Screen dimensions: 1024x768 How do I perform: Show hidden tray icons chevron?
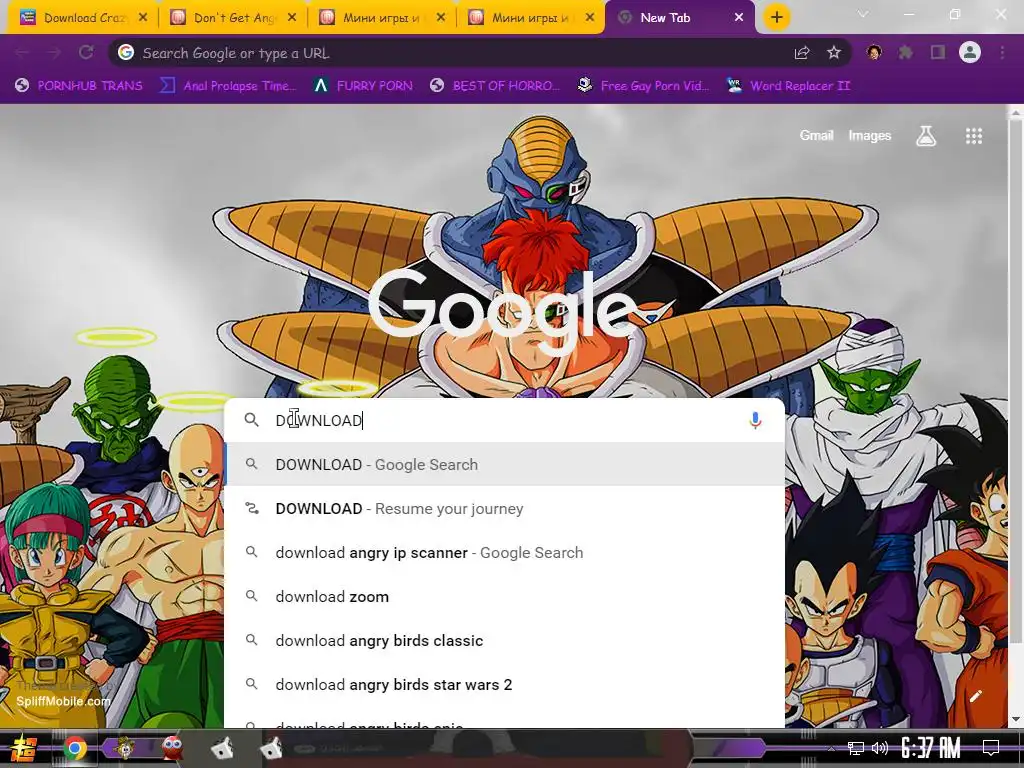[831, 748]
